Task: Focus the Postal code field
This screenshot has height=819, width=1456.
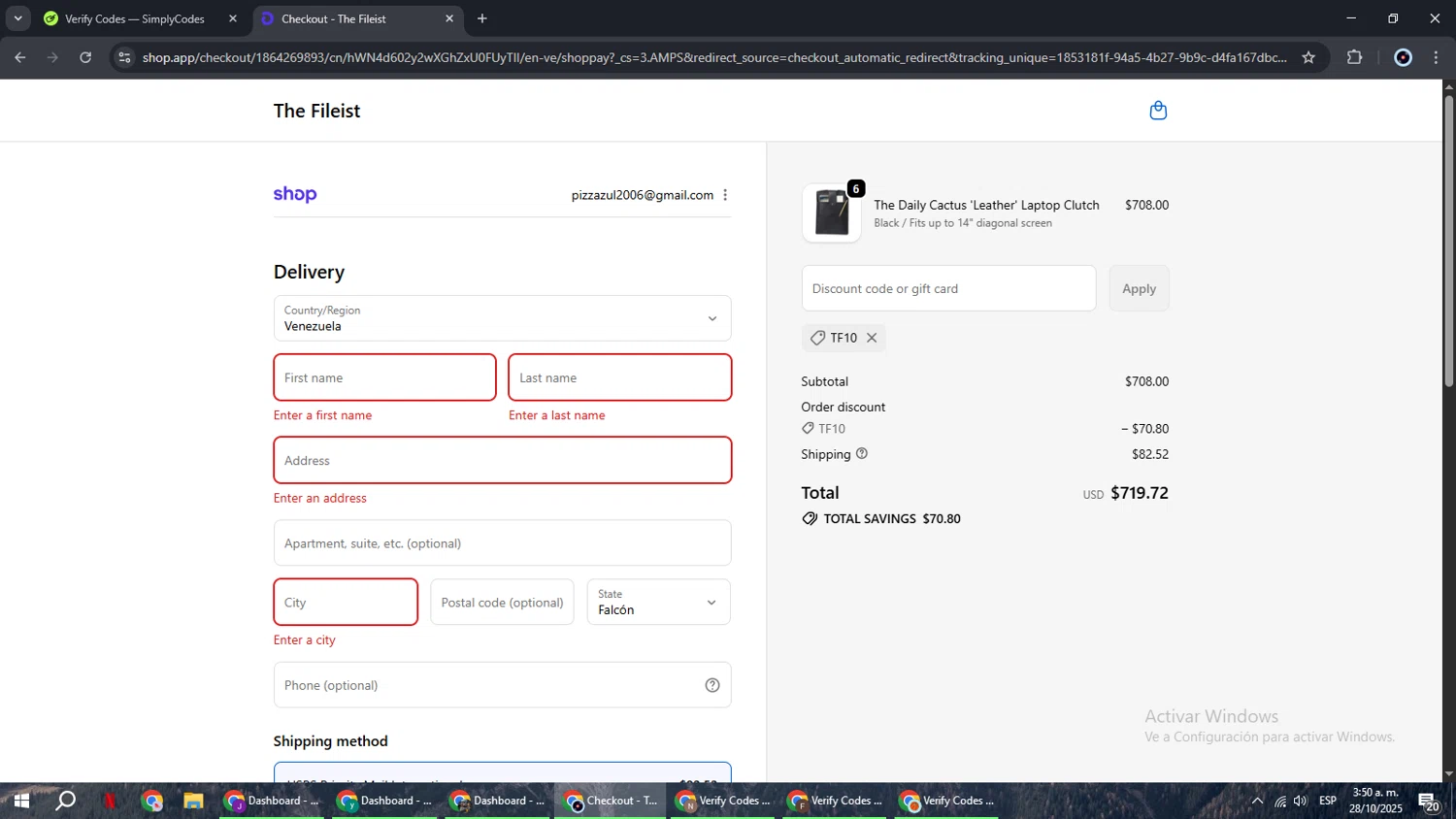Action: pyautogui.click(x=502, y=602)
